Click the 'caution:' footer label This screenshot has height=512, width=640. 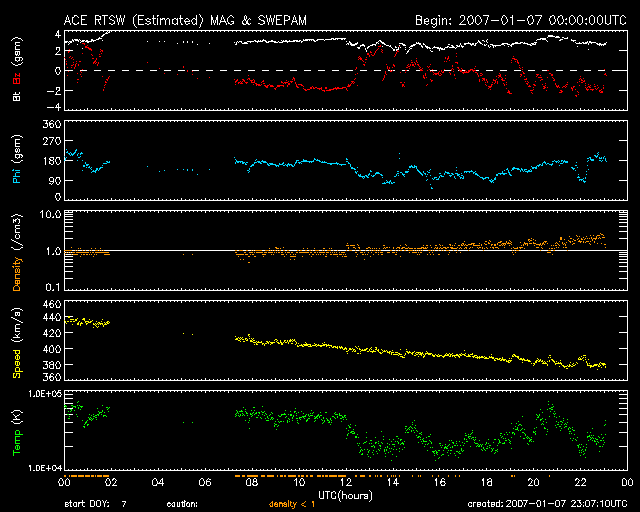point(182,504)
